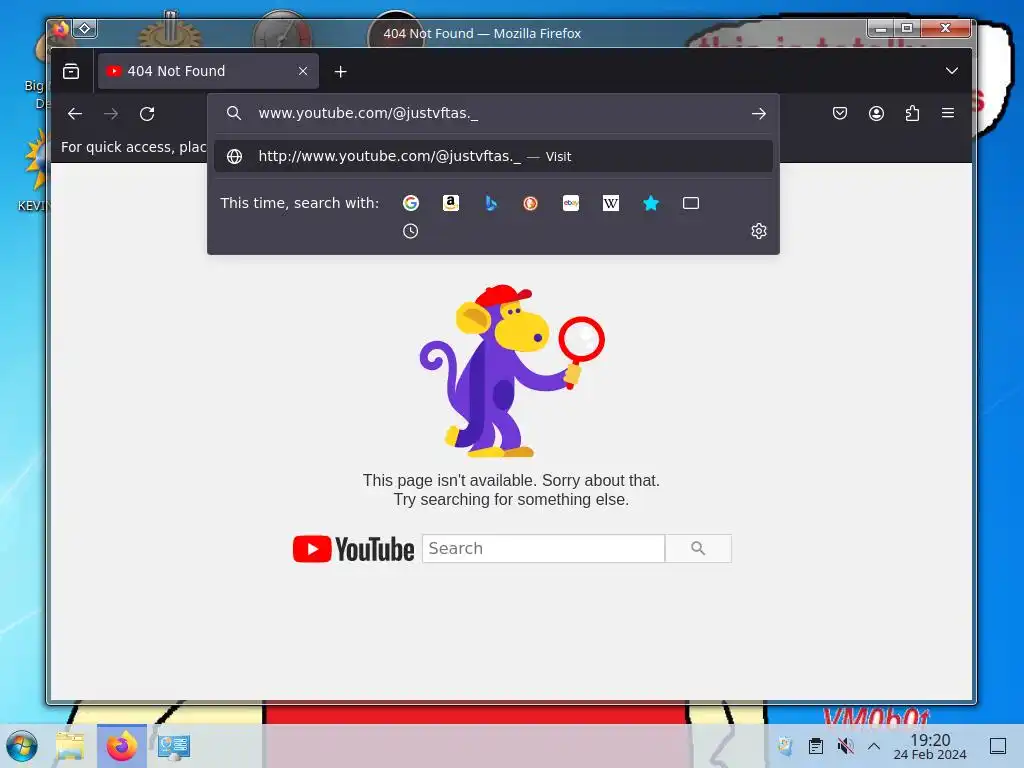This screenshot has height=768, width=1024.
Task: Open the notification center icon
Action: point(997,746)
